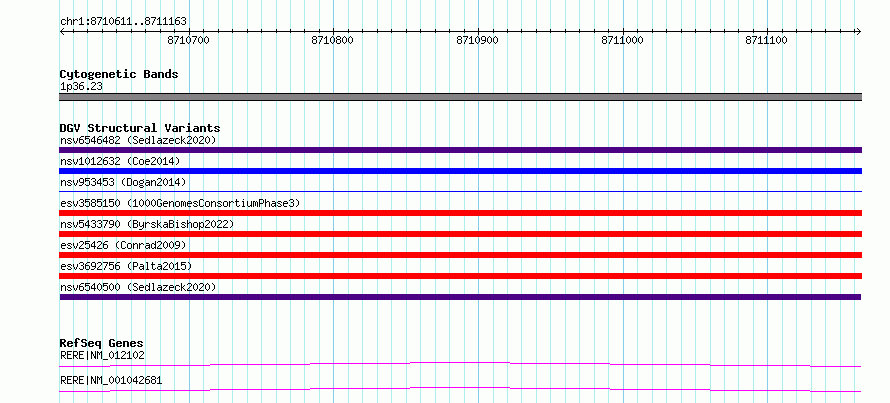Click the 1p36.23 band label
890x403 pixels.
pos(81,87)
